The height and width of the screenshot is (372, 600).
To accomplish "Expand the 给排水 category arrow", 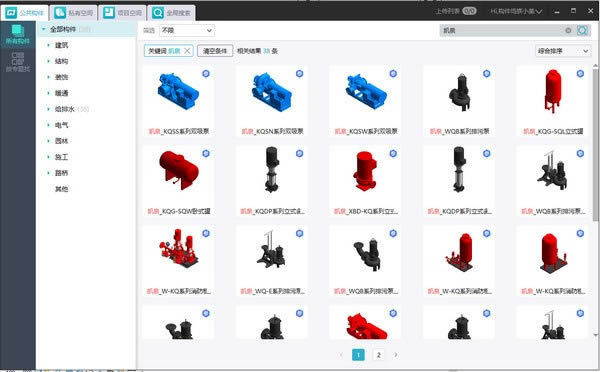I will [x=49, y=109].
